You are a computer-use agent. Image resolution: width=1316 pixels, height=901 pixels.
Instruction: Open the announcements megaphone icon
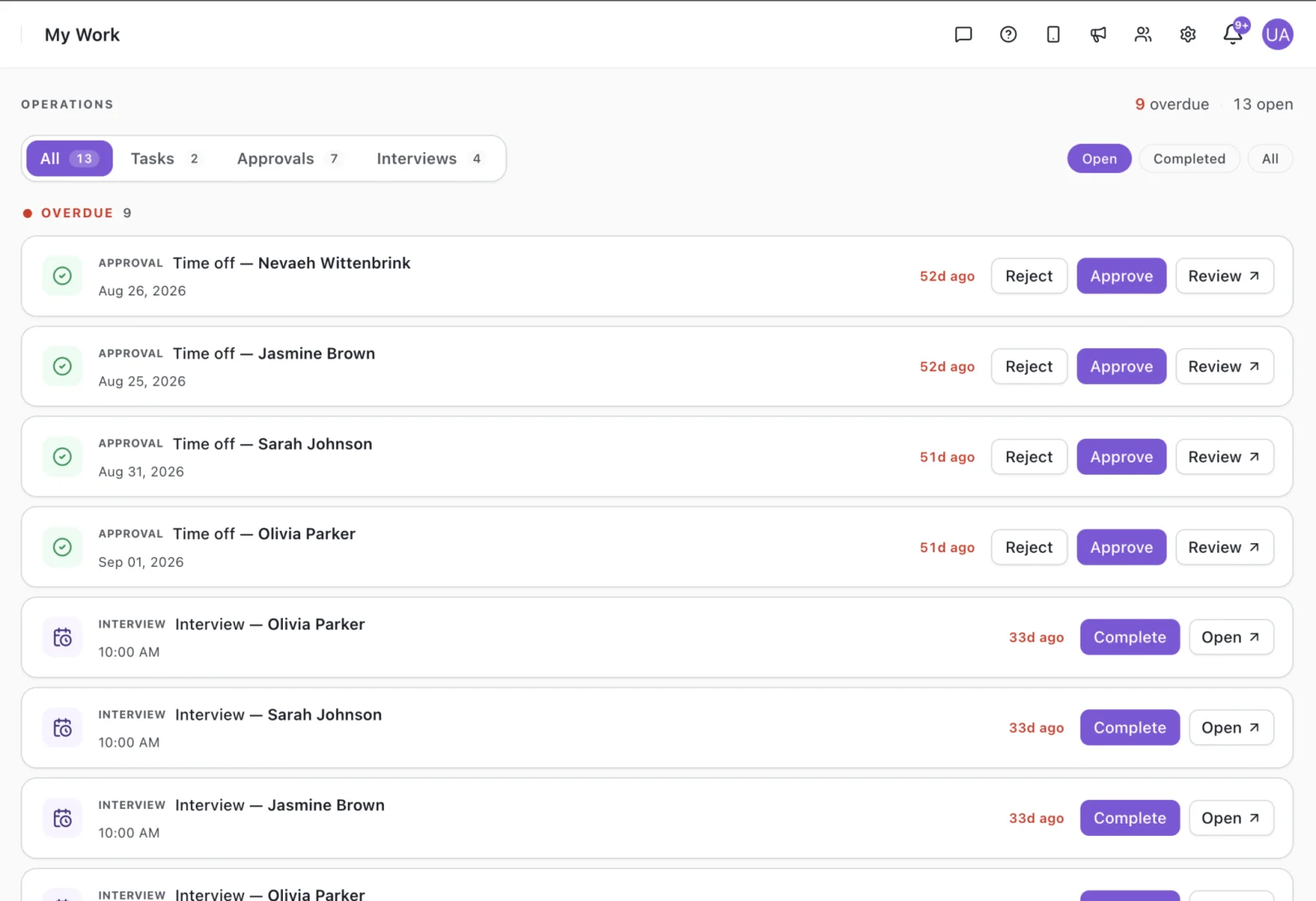(x=1098, y=35)
